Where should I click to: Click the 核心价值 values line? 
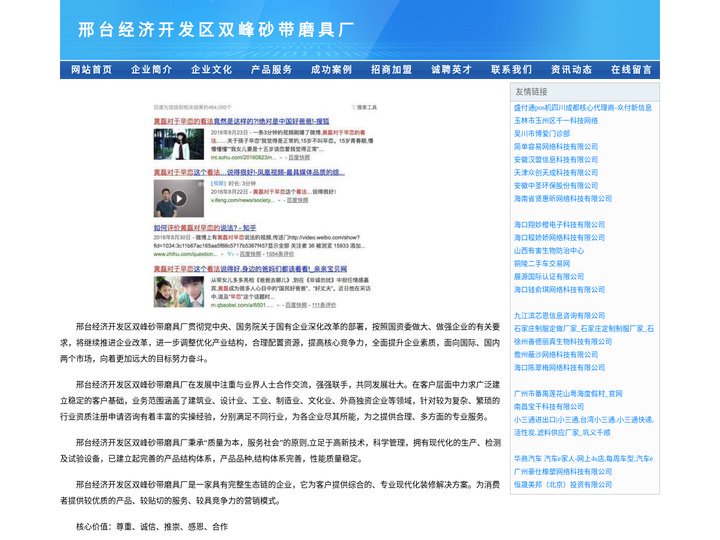pos(152,527)
